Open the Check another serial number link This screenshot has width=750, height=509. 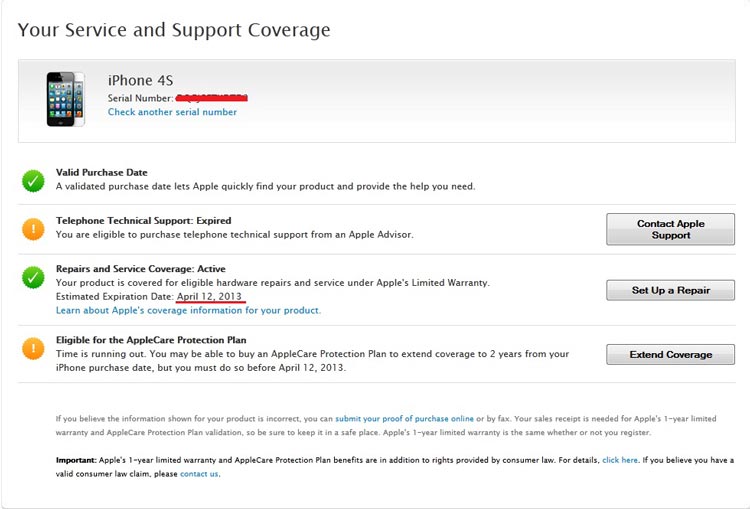(172, 112)
